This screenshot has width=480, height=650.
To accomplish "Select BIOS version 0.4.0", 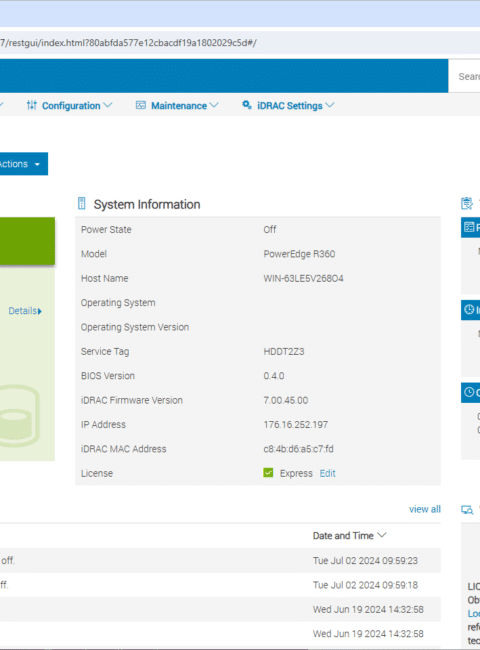I will 274,376.
